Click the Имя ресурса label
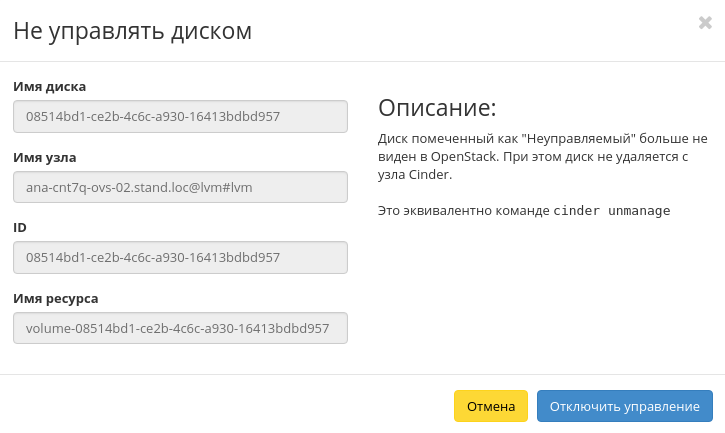Viewport: 725px width, 433px height. 56,298
